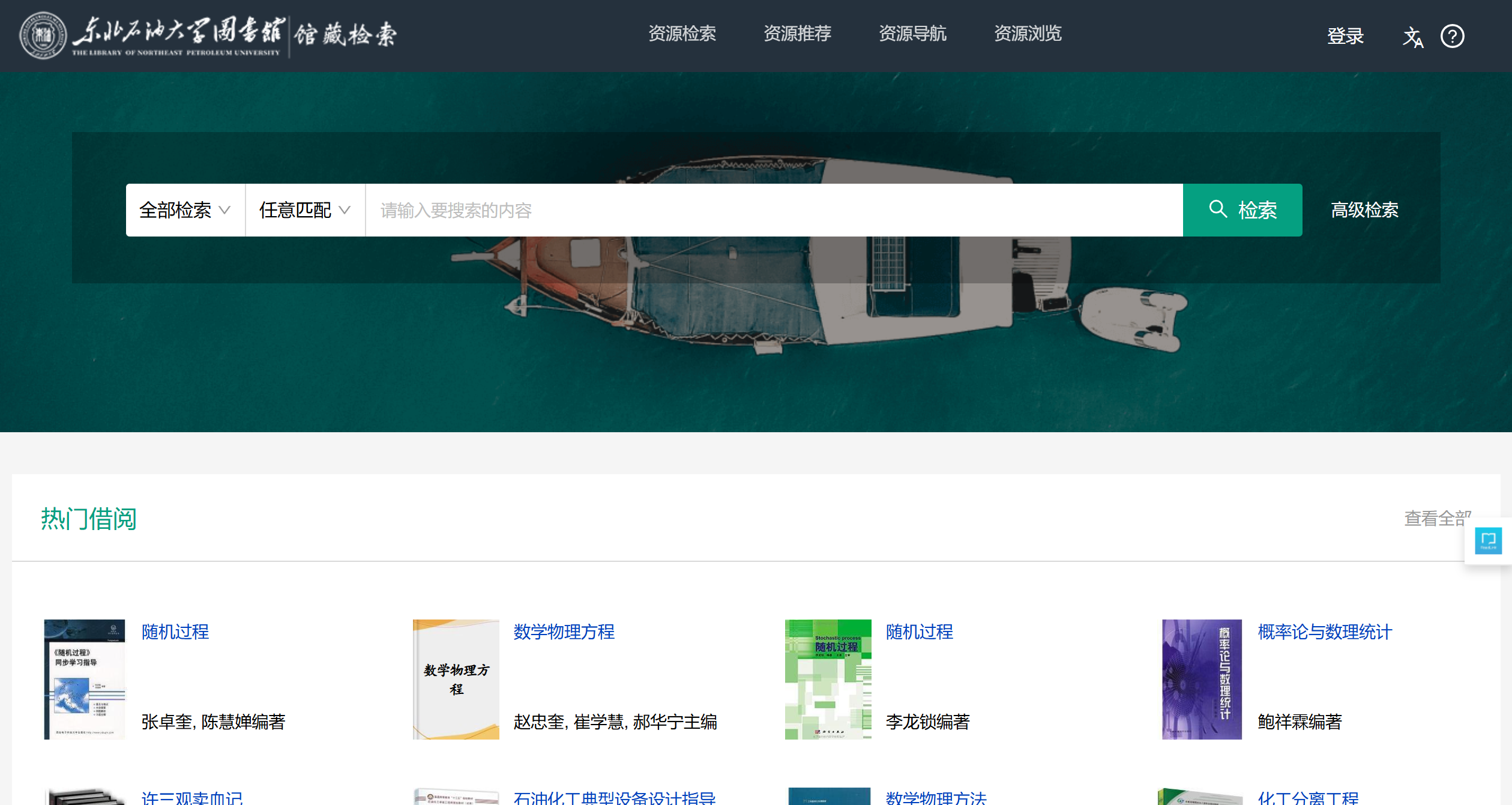Open the 随机过程 title by 张卓奎

[175, 632]
